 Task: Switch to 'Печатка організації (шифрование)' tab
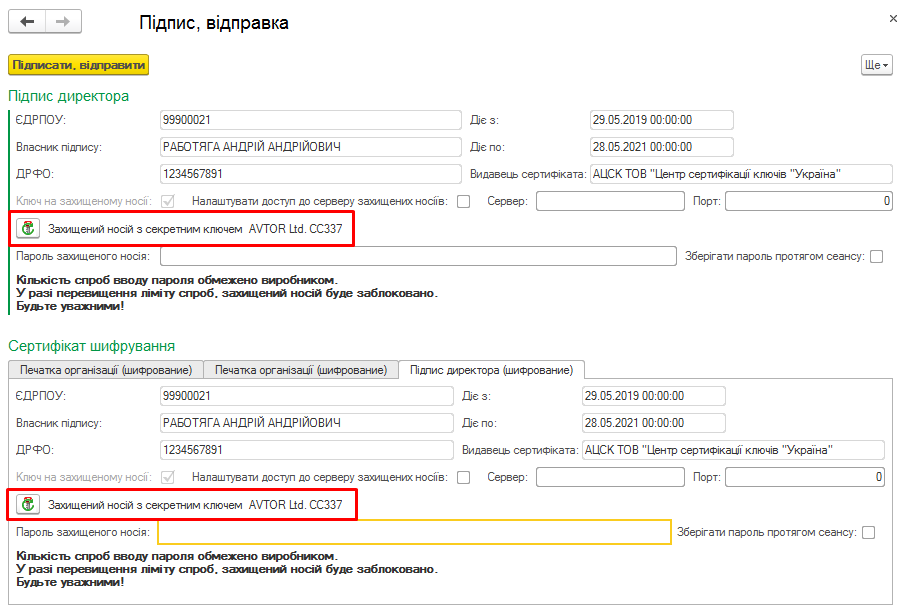(301, 370)
